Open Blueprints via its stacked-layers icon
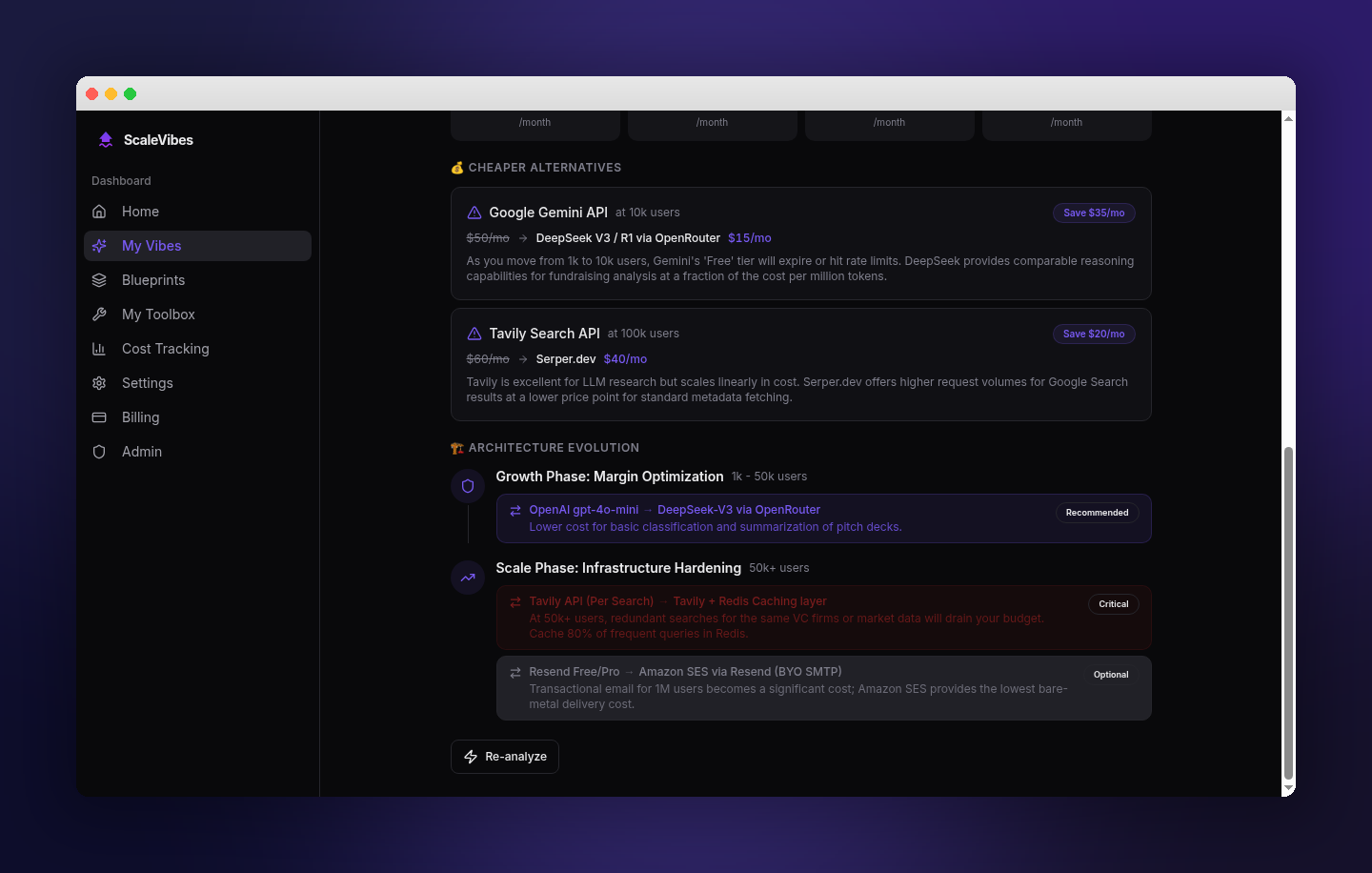 click(100, 279)
